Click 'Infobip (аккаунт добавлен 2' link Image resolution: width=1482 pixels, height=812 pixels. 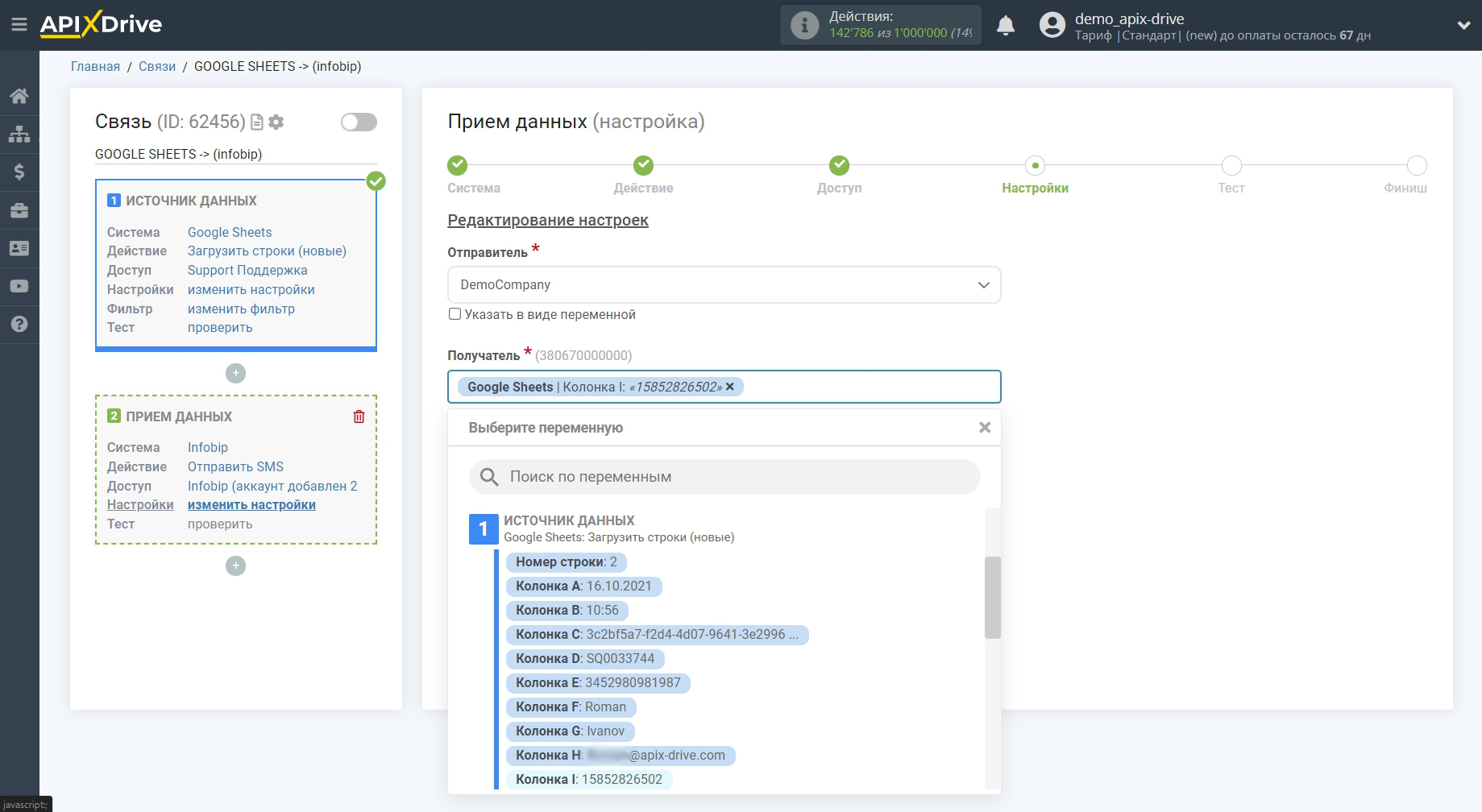tap(272, 486)
